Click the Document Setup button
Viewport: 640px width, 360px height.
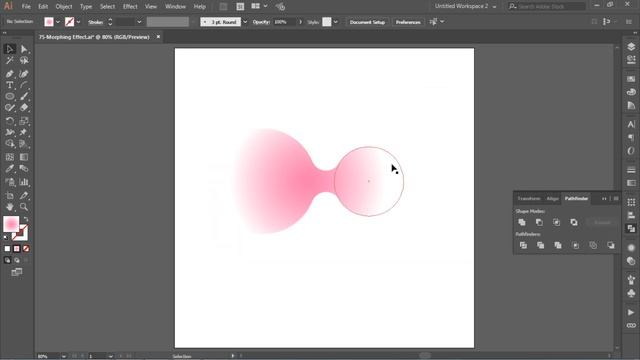click(x=367, y=22)
